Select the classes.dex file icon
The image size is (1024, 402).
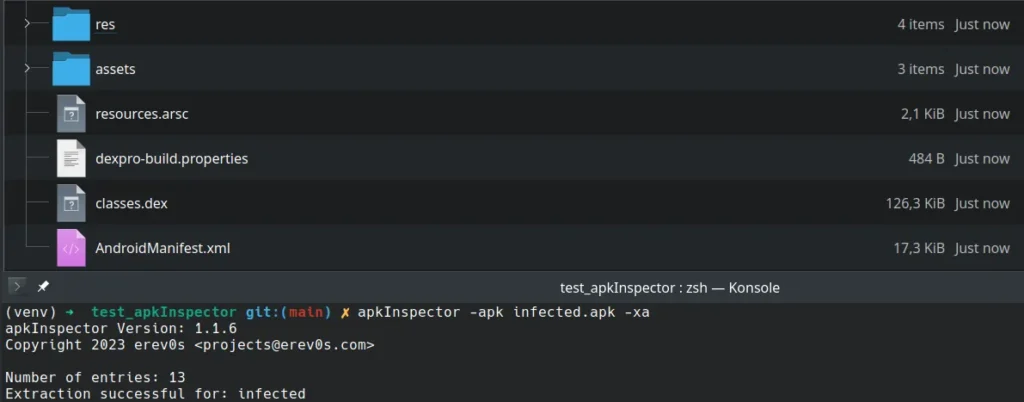(71, 203)
